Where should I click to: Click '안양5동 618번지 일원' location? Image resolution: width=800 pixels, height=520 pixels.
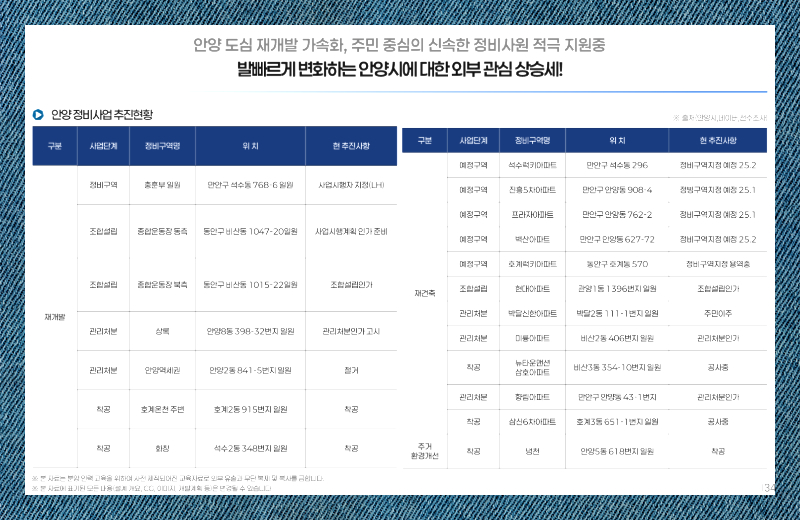point(617,451)
